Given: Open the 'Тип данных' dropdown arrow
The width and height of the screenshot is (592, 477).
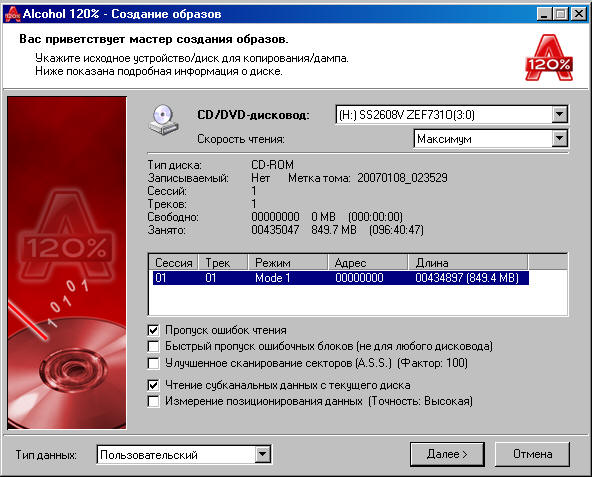Looking at the screenshot, I should pos(263,455).
